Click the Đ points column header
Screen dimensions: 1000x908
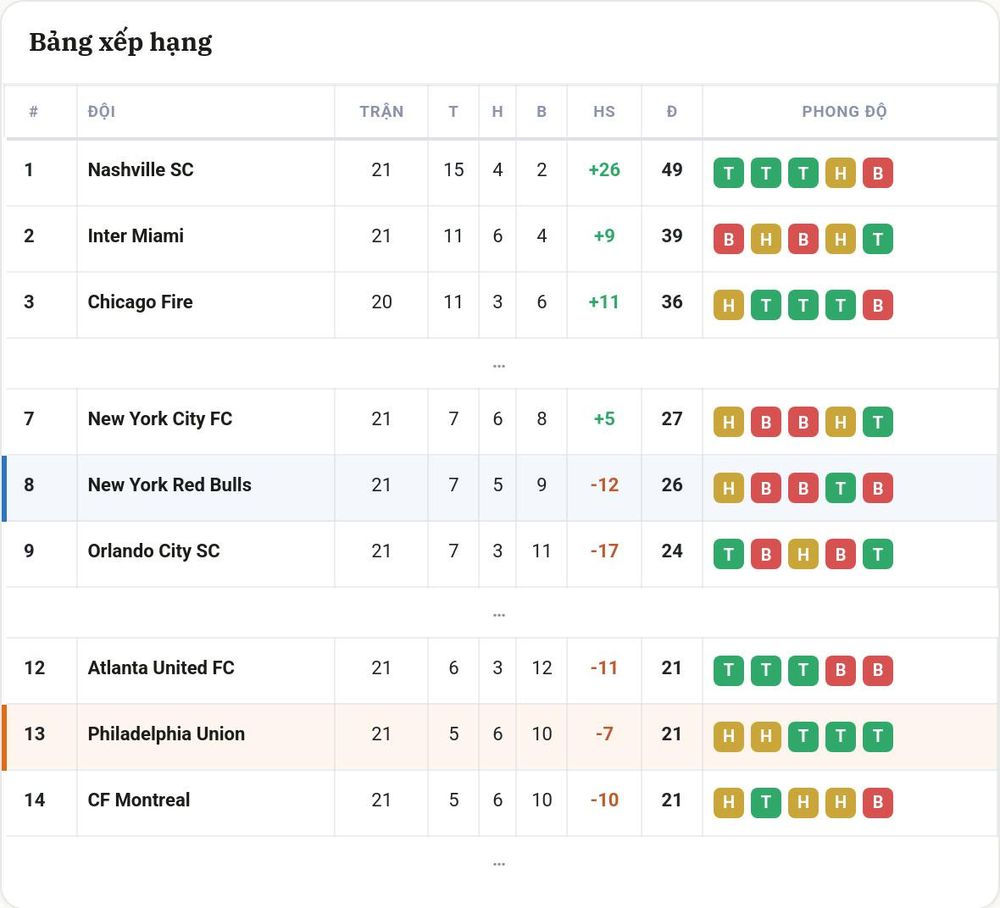click(x=672, y=112)
